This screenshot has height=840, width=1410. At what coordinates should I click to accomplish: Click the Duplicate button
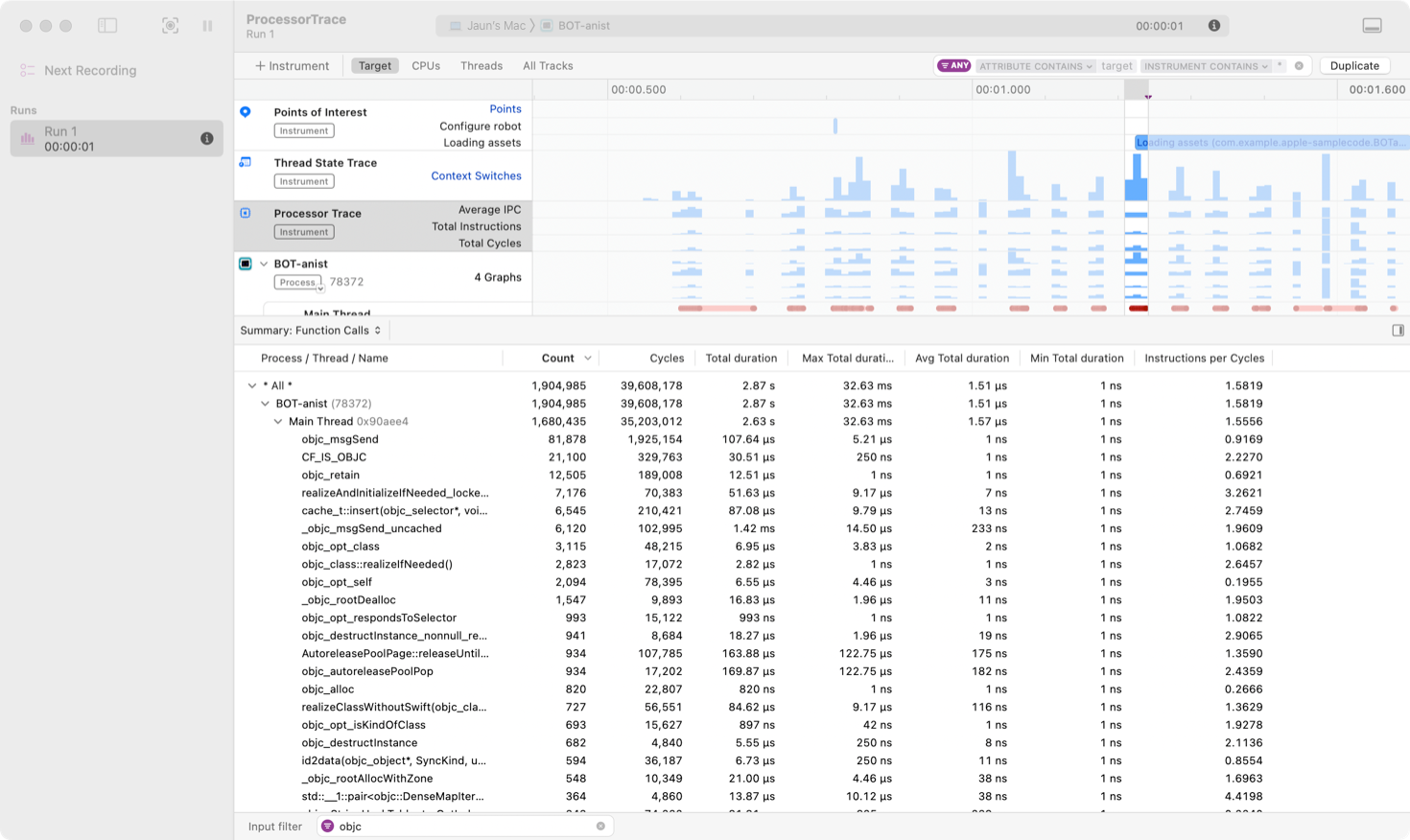tap(1354, 65)
